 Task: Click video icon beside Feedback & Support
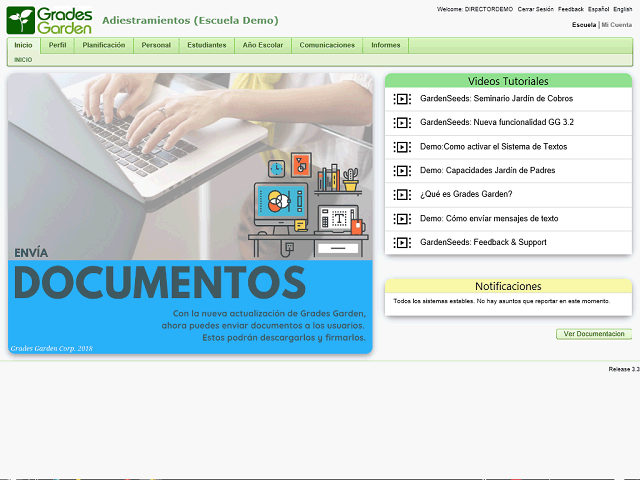coord(402,243)
